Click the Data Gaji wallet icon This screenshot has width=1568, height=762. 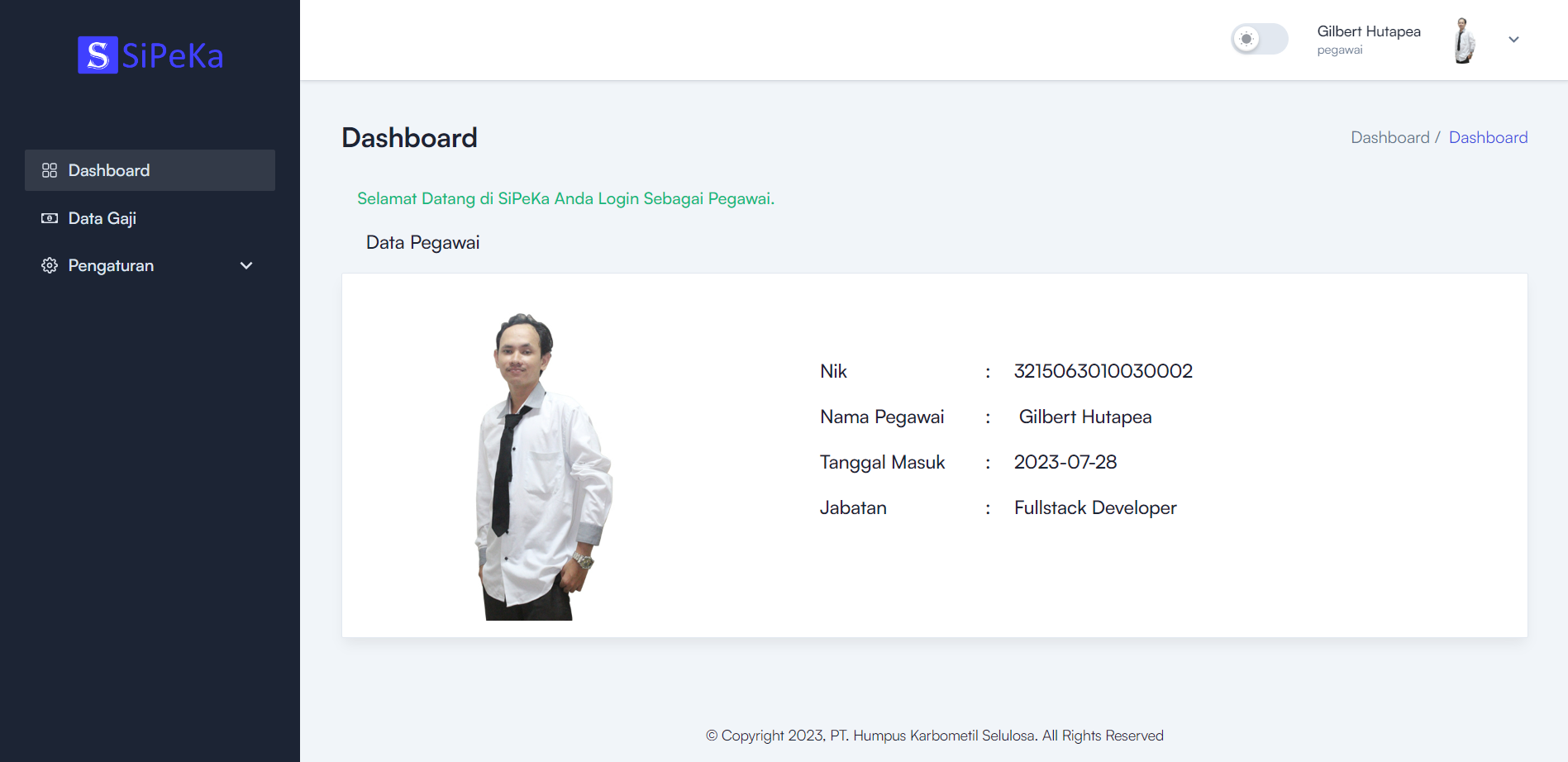[49, 218]
